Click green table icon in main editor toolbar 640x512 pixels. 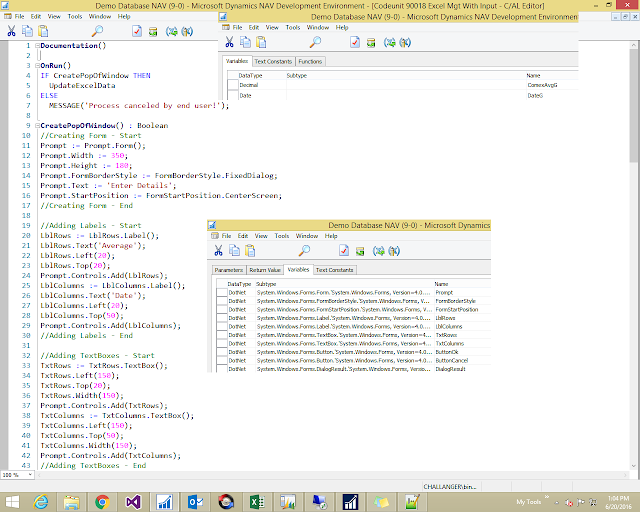pos(153,31)
